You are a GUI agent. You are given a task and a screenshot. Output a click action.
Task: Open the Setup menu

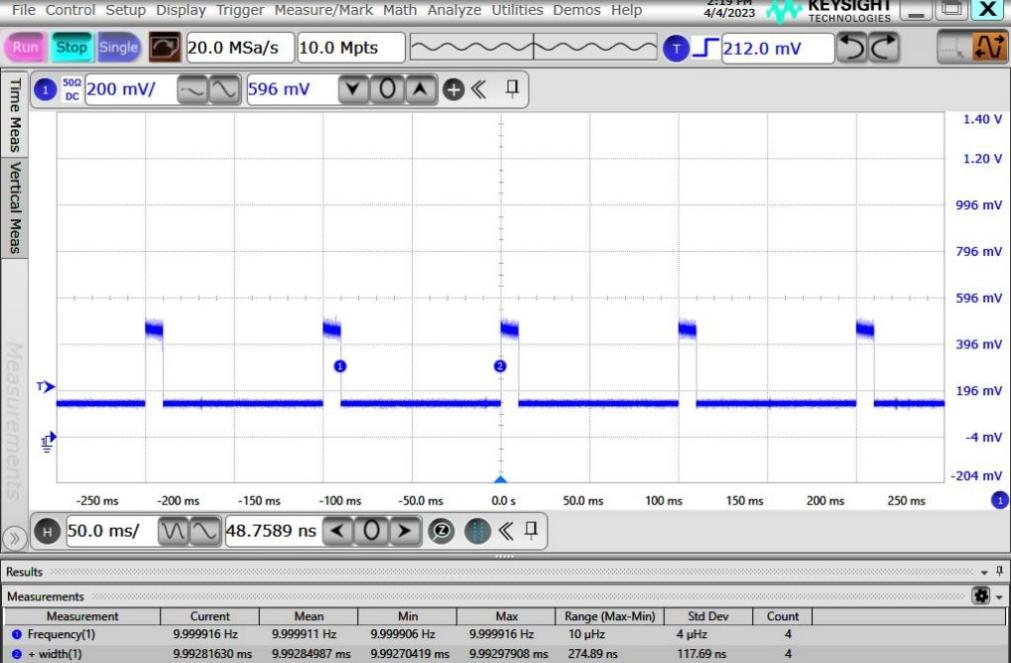[x=126, y=10]
